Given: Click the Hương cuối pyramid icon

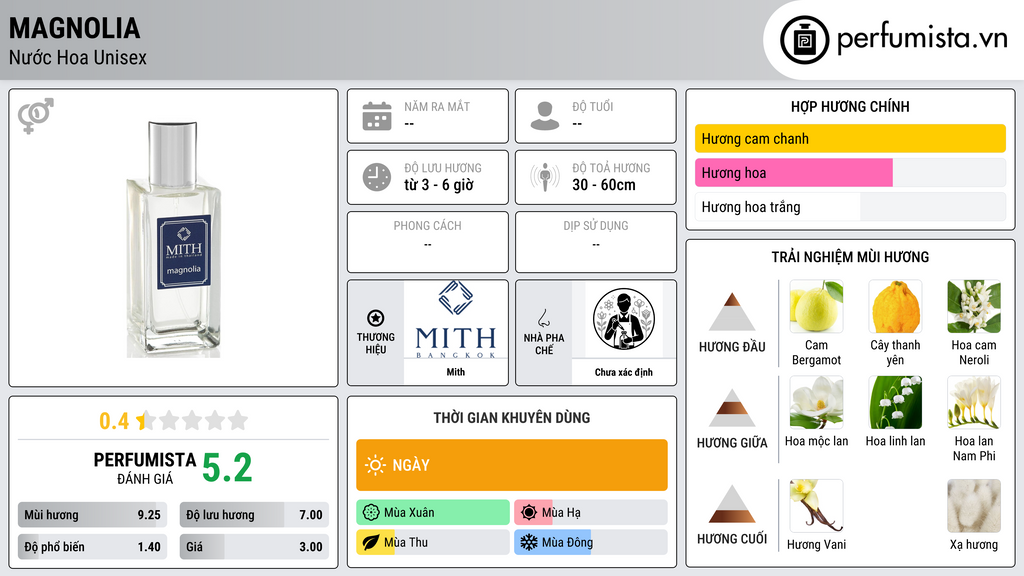Looking at the screenshot, I should coord(732,504).
